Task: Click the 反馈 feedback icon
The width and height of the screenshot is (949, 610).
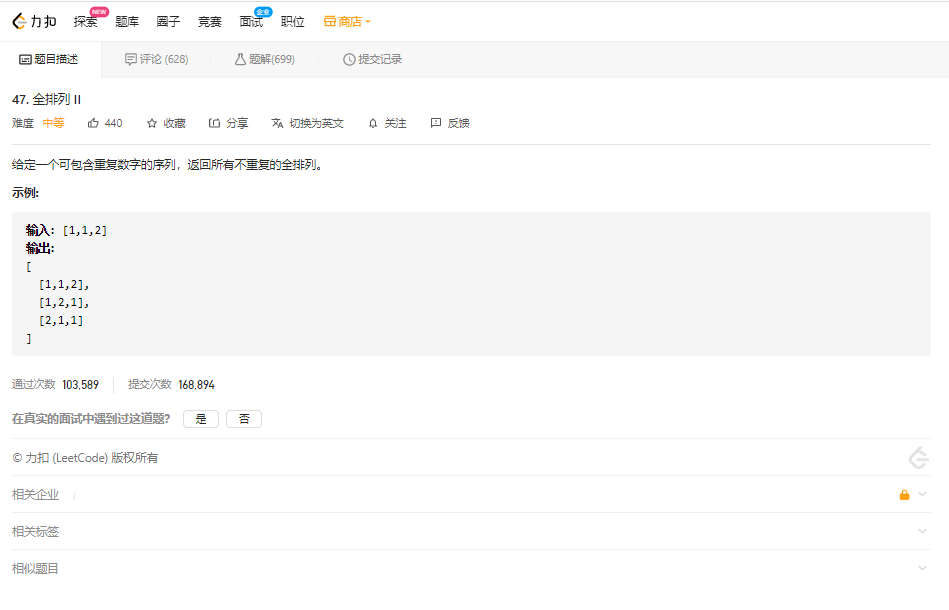Action: [436, 123]
